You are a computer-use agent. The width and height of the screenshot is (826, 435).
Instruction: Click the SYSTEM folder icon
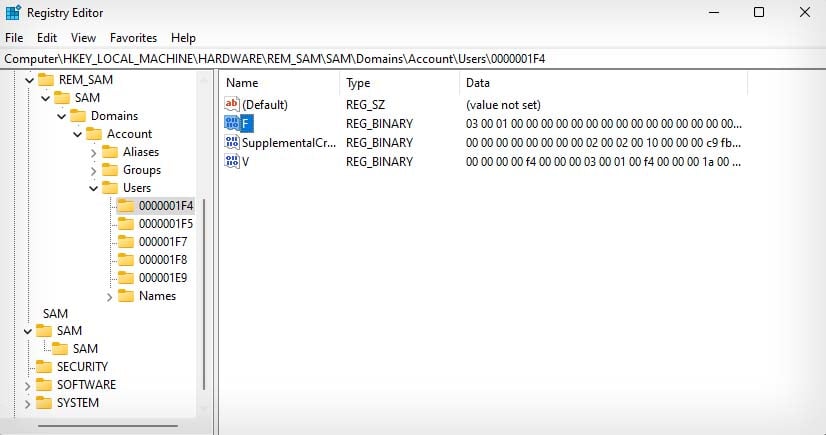[x=44, y=403]
